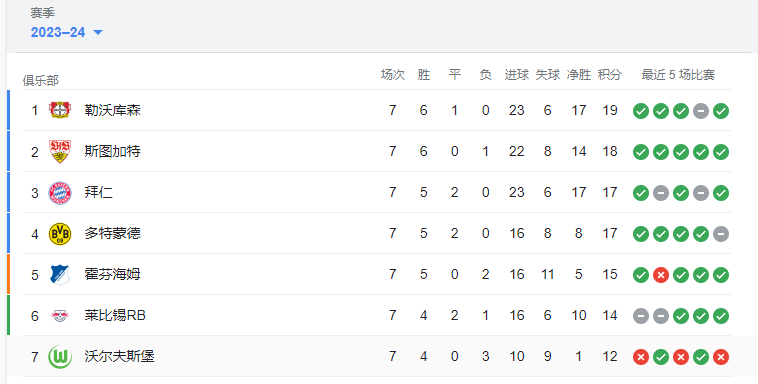The height and width of the screenshot is (384, 758).
Task: Click Hoffenheim's red loss result icon
Action: click(x=661, y=275)
